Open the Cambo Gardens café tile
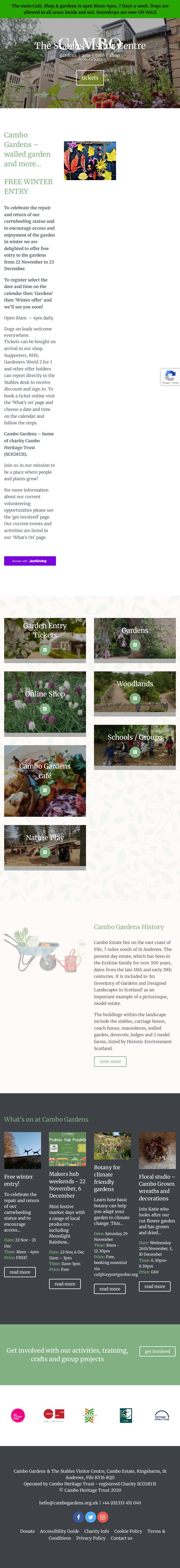 click(45, 780)
